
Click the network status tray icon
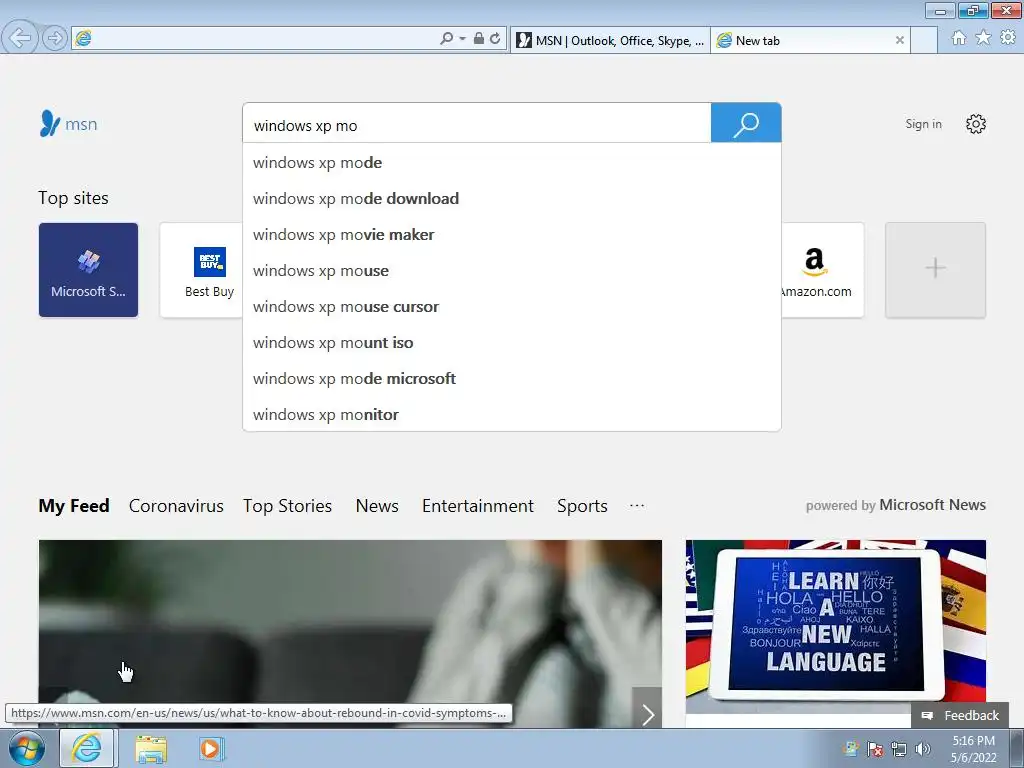tap(899, 749)
